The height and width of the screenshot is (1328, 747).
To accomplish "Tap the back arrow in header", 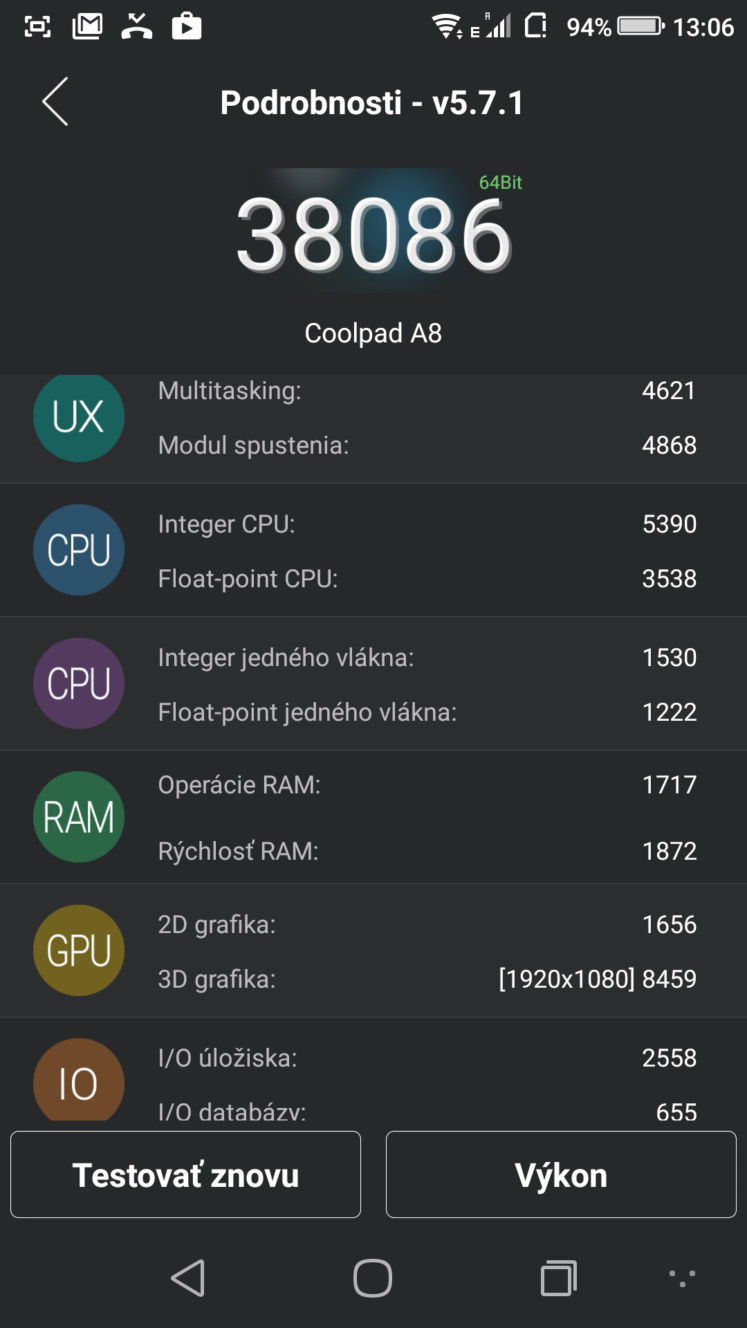I will [55, 102].
